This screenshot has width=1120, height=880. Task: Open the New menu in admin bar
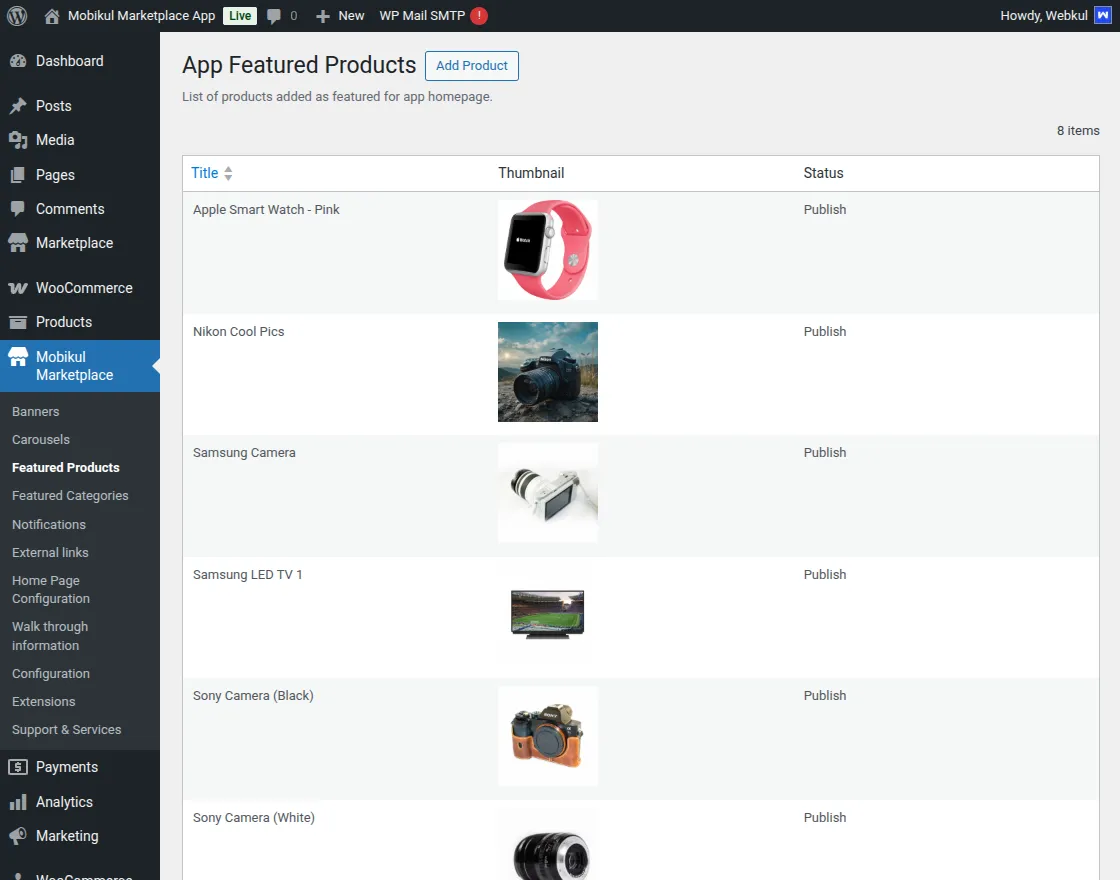click(340, 15)
